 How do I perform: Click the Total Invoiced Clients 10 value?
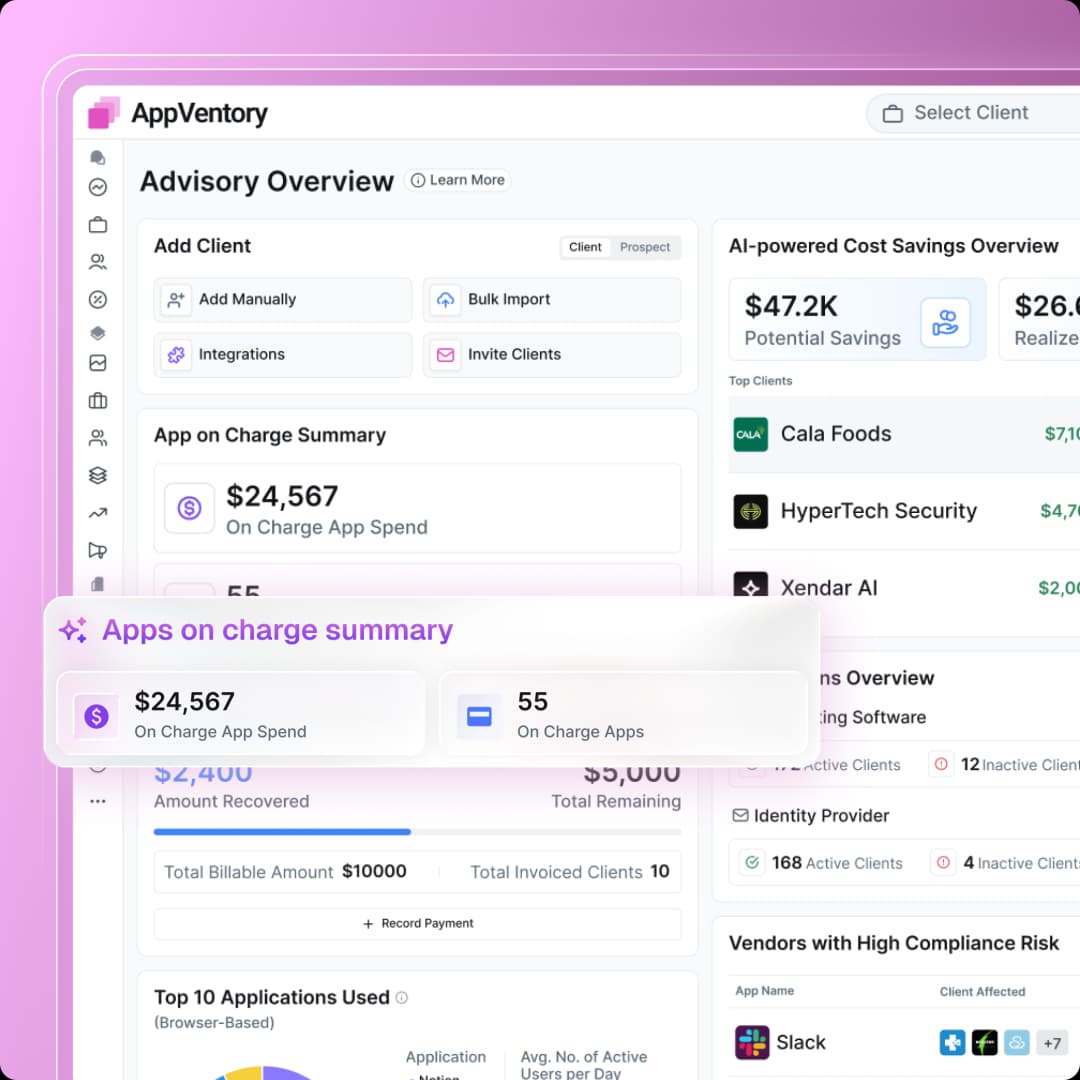pos(660,871)
